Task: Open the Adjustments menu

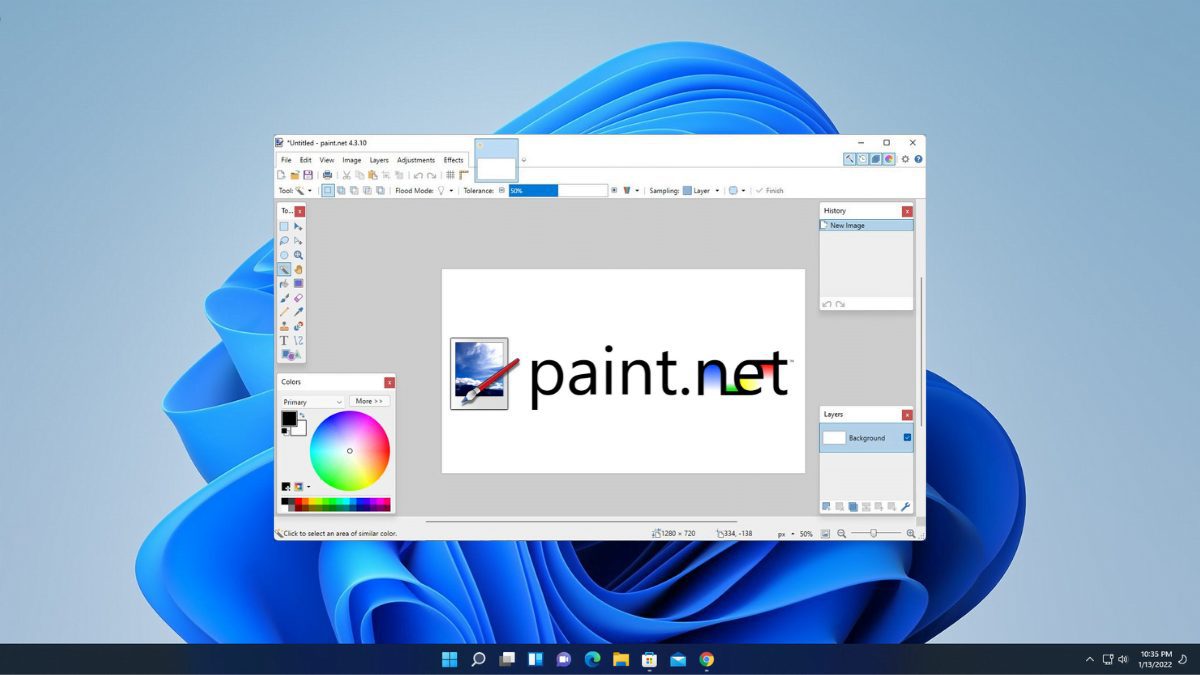Action: [x=416, y=160]
